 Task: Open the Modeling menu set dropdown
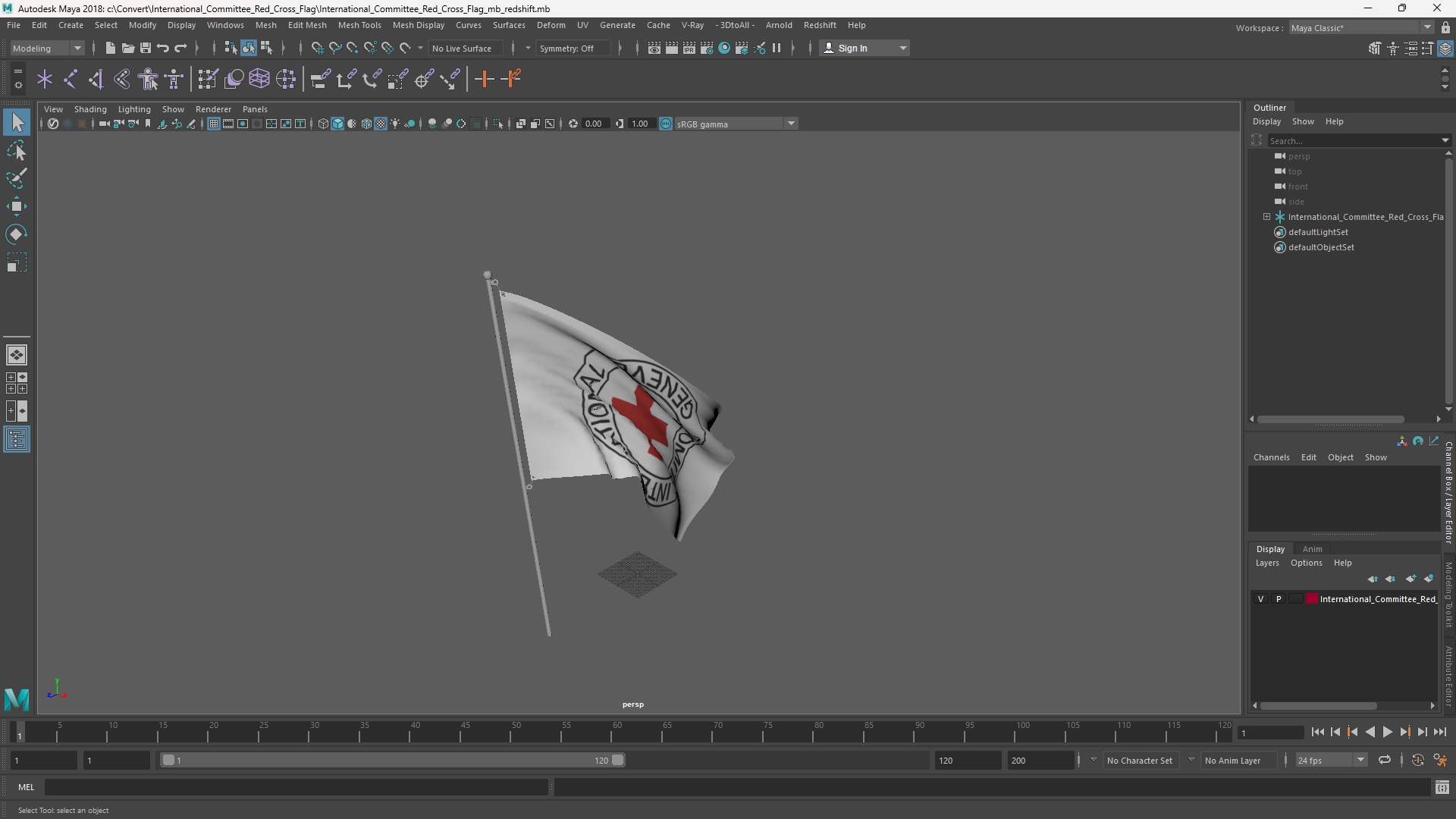(x=47, y=49)
